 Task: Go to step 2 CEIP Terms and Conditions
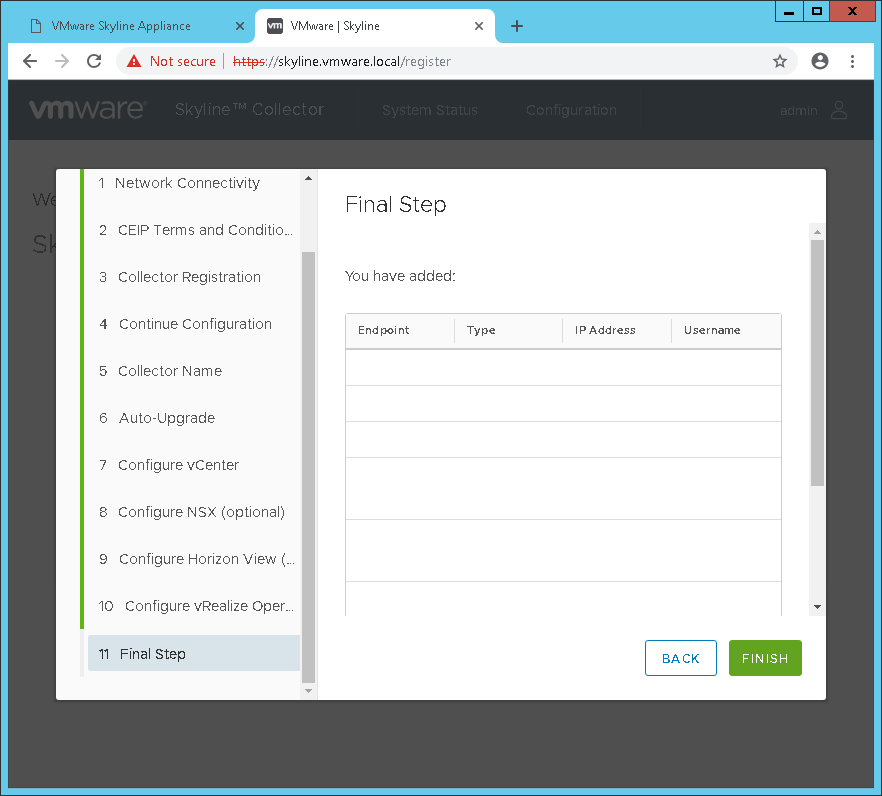(x=194, y=230)
